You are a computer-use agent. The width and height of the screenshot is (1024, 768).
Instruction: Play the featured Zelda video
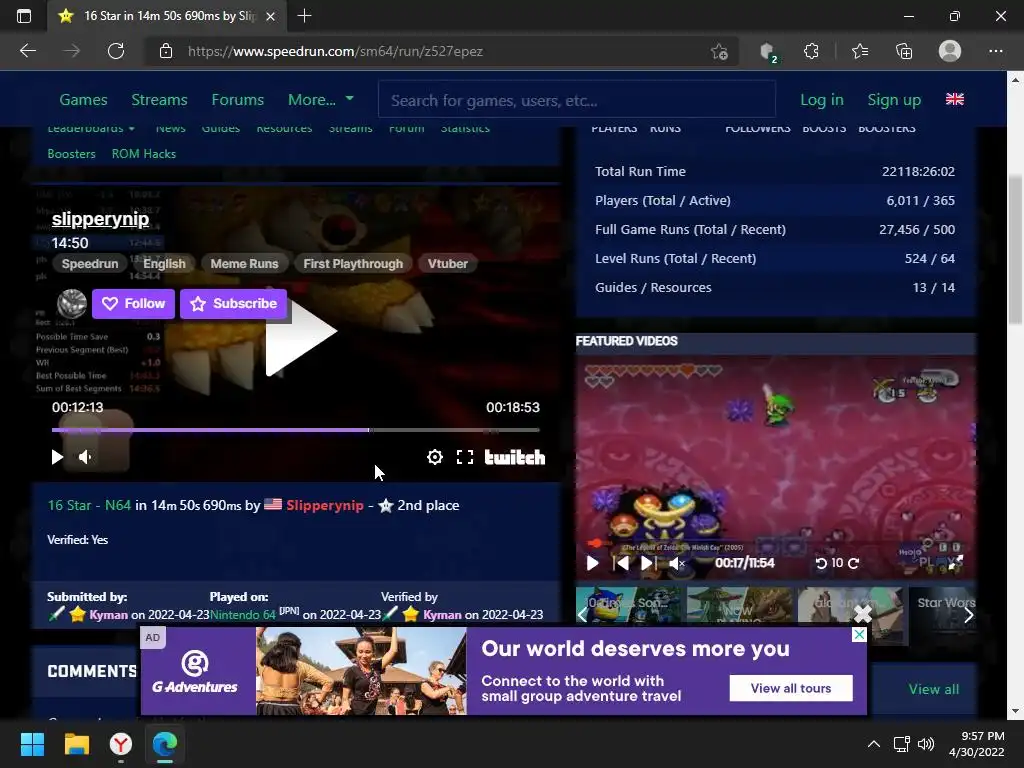[592, 563]
